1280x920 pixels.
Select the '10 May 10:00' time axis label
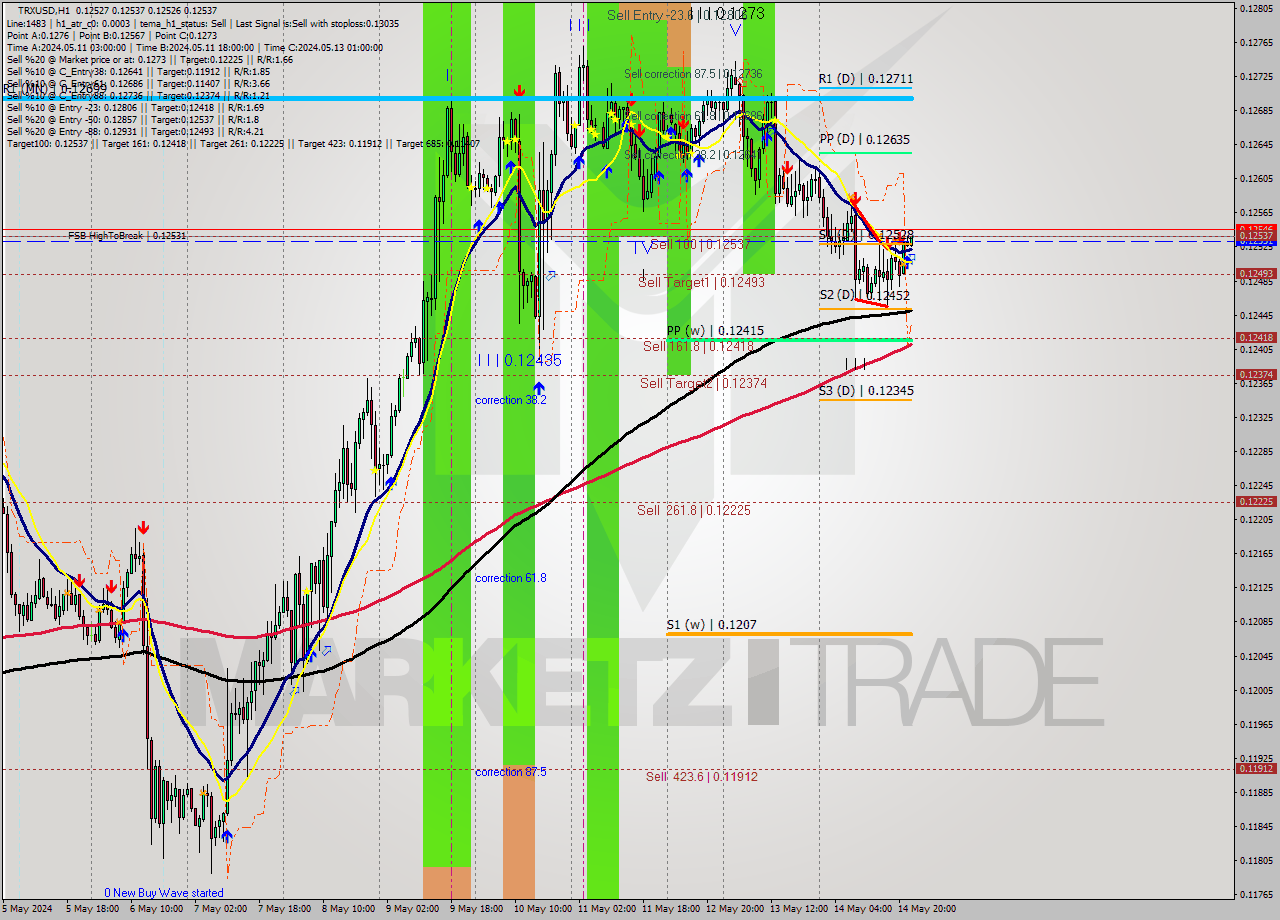point(542,909)
